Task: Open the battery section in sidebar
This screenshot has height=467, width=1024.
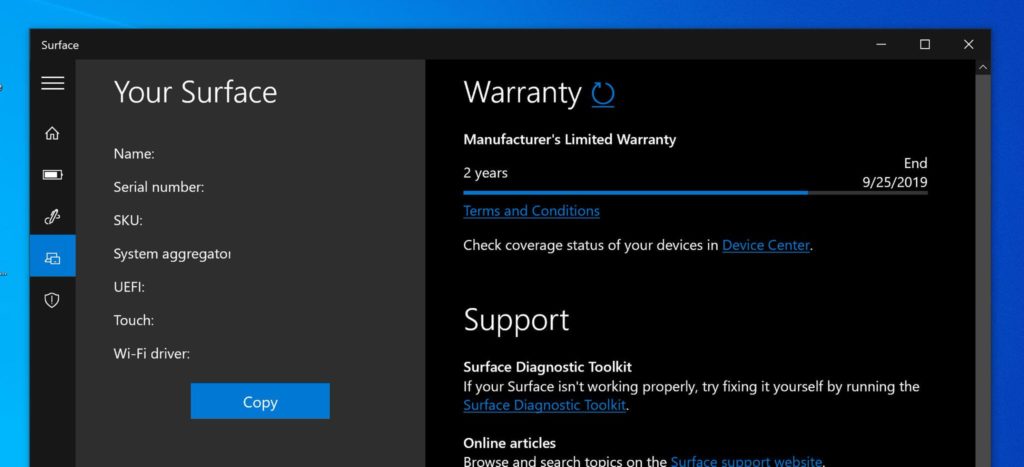Action: point(52,175)
